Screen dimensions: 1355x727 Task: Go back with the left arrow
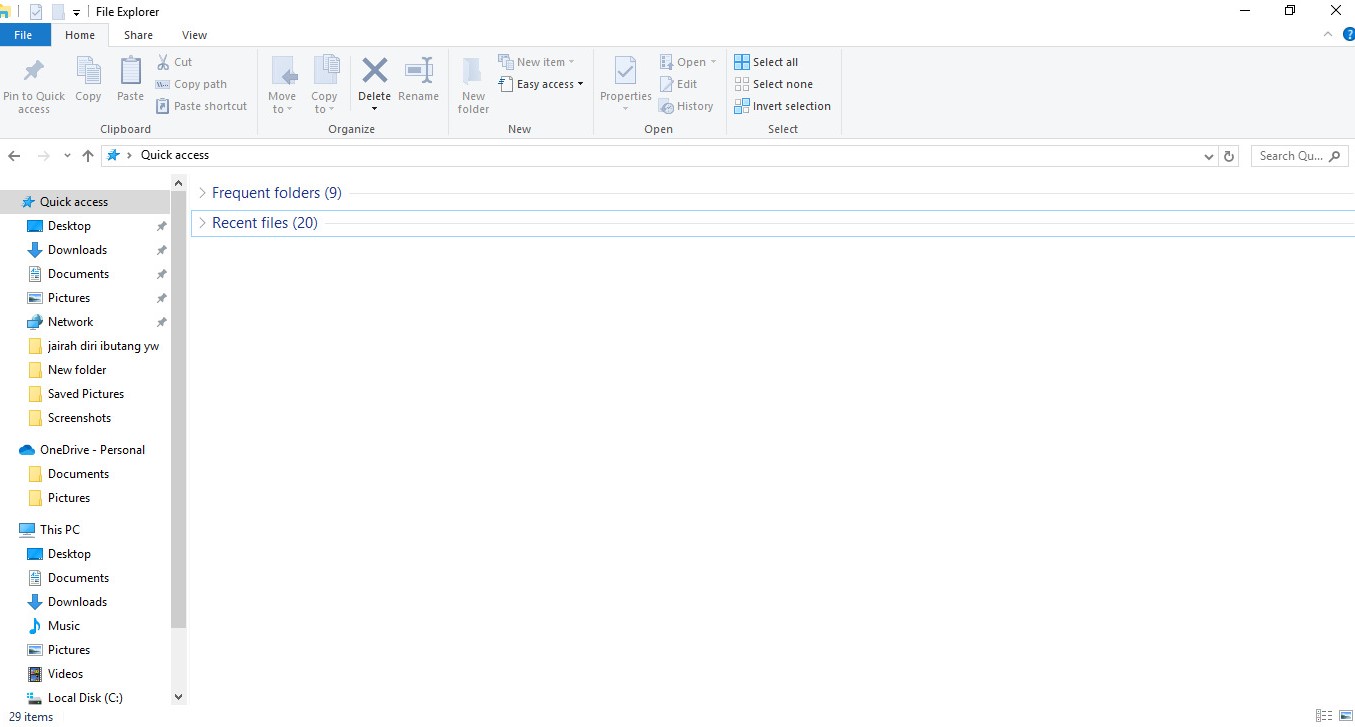[14, 156]
